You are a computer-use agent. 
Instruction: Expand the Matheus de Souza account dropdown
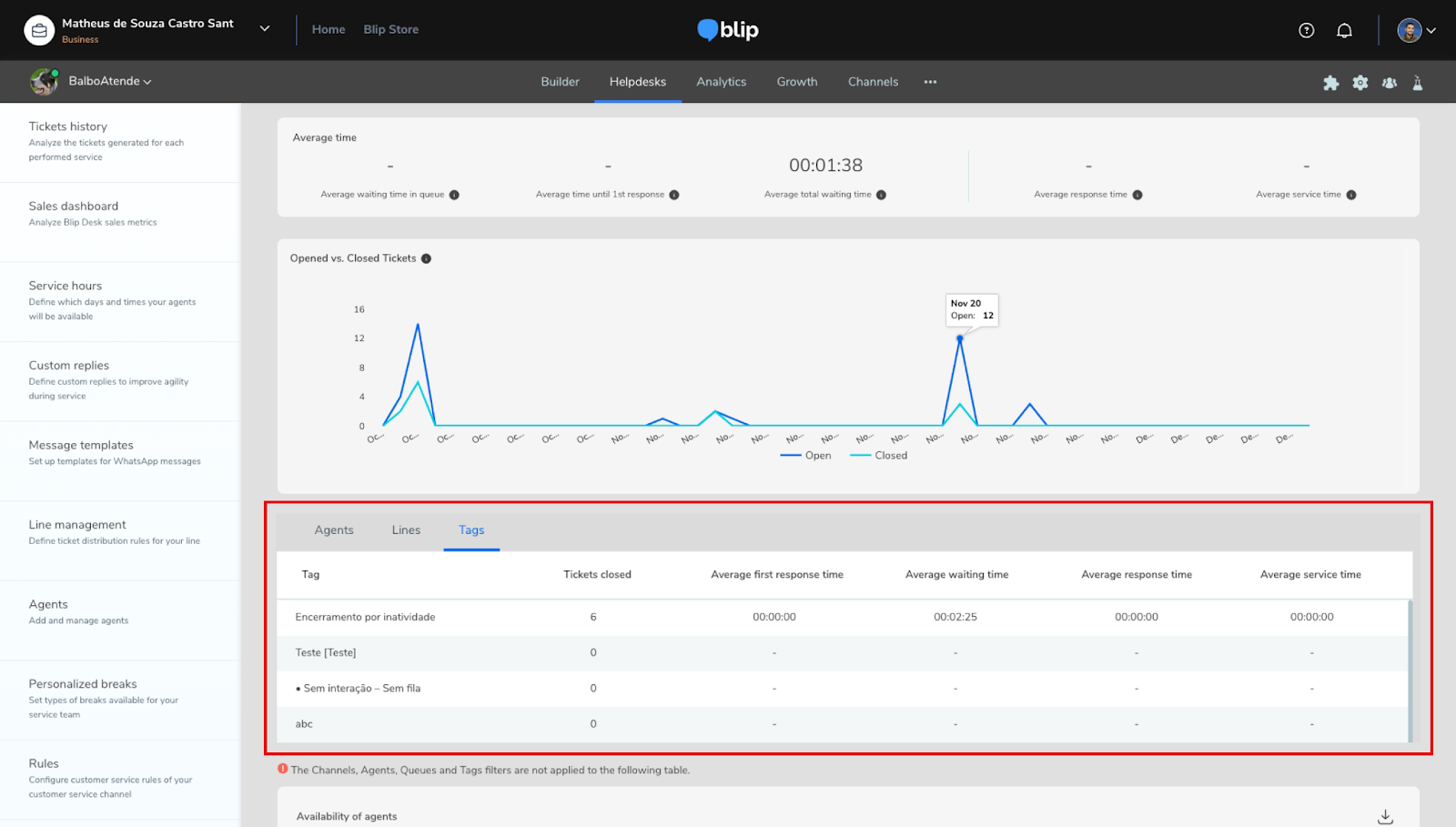click(x=265, y=29)
